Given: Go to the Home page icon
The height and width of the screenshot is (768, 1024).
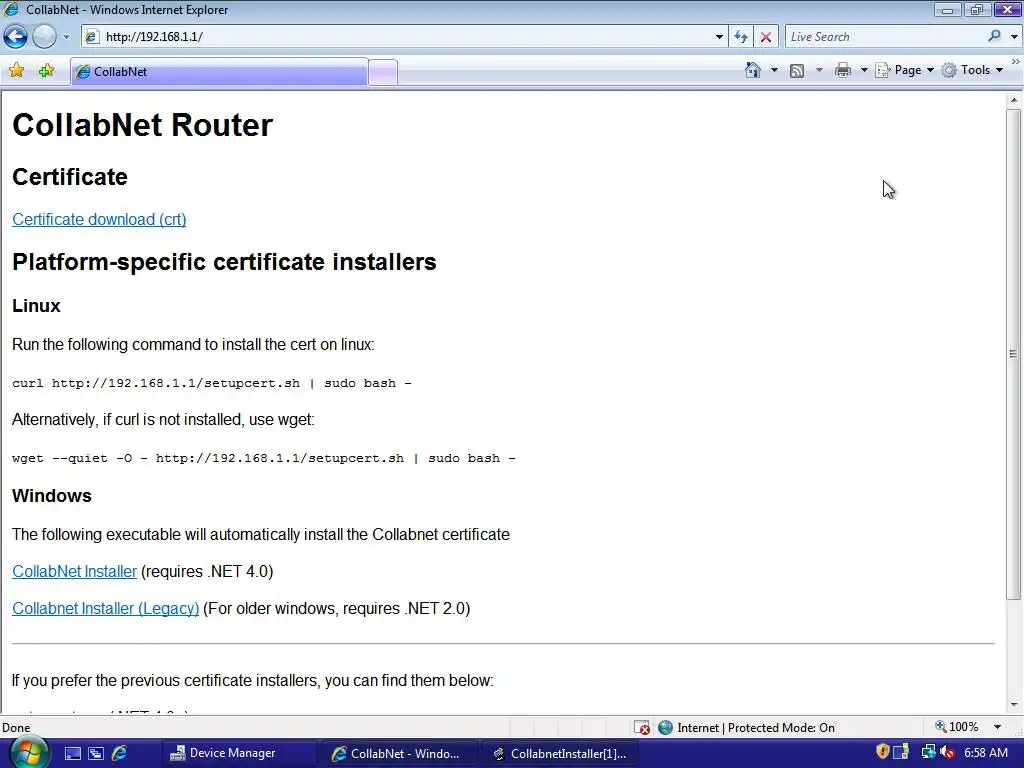Looking at the screenshot, I should tap(753, 70).
